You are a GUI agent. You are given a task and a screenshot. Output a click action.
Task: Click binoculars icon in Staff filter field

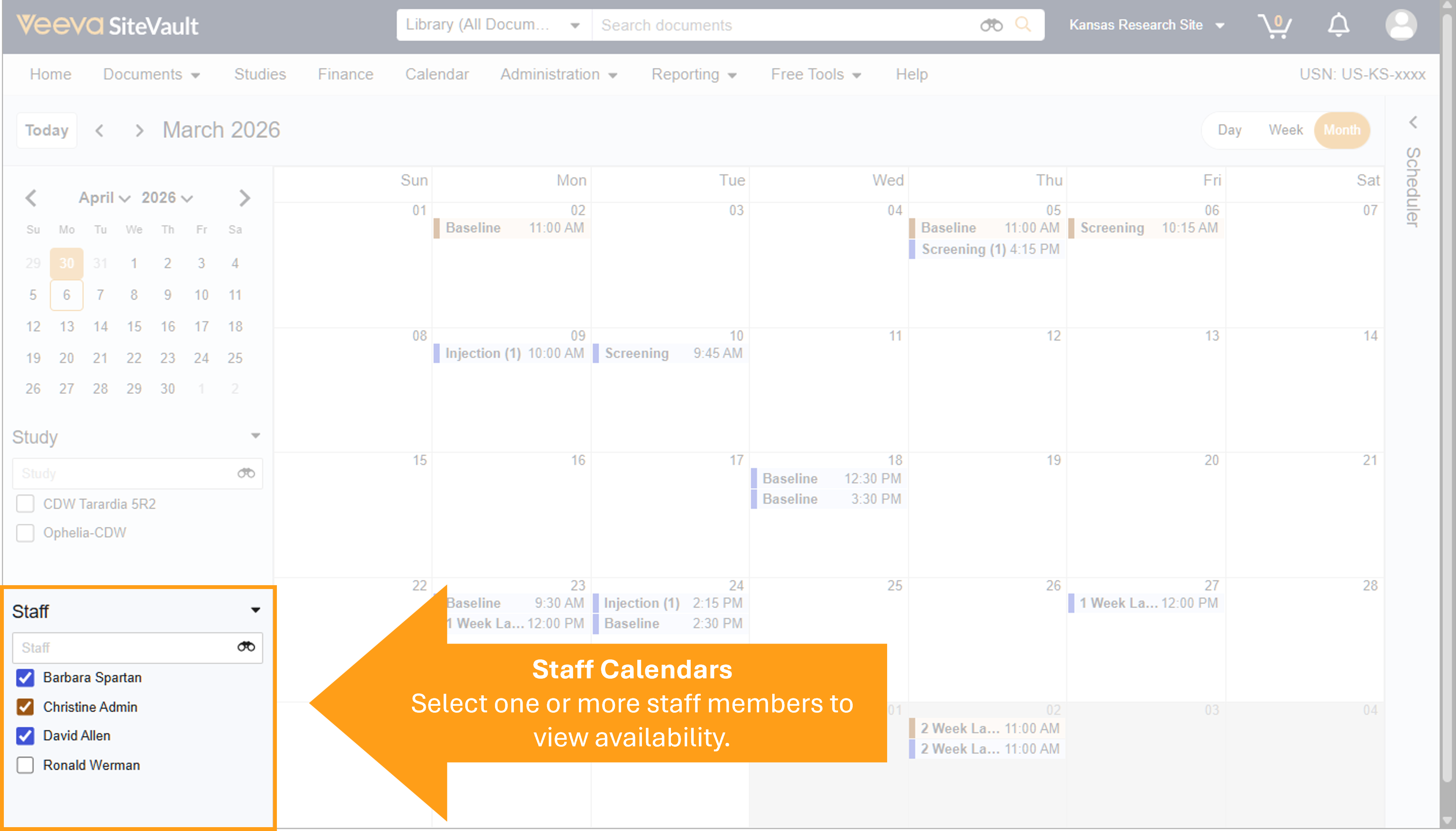coord(246,647)
